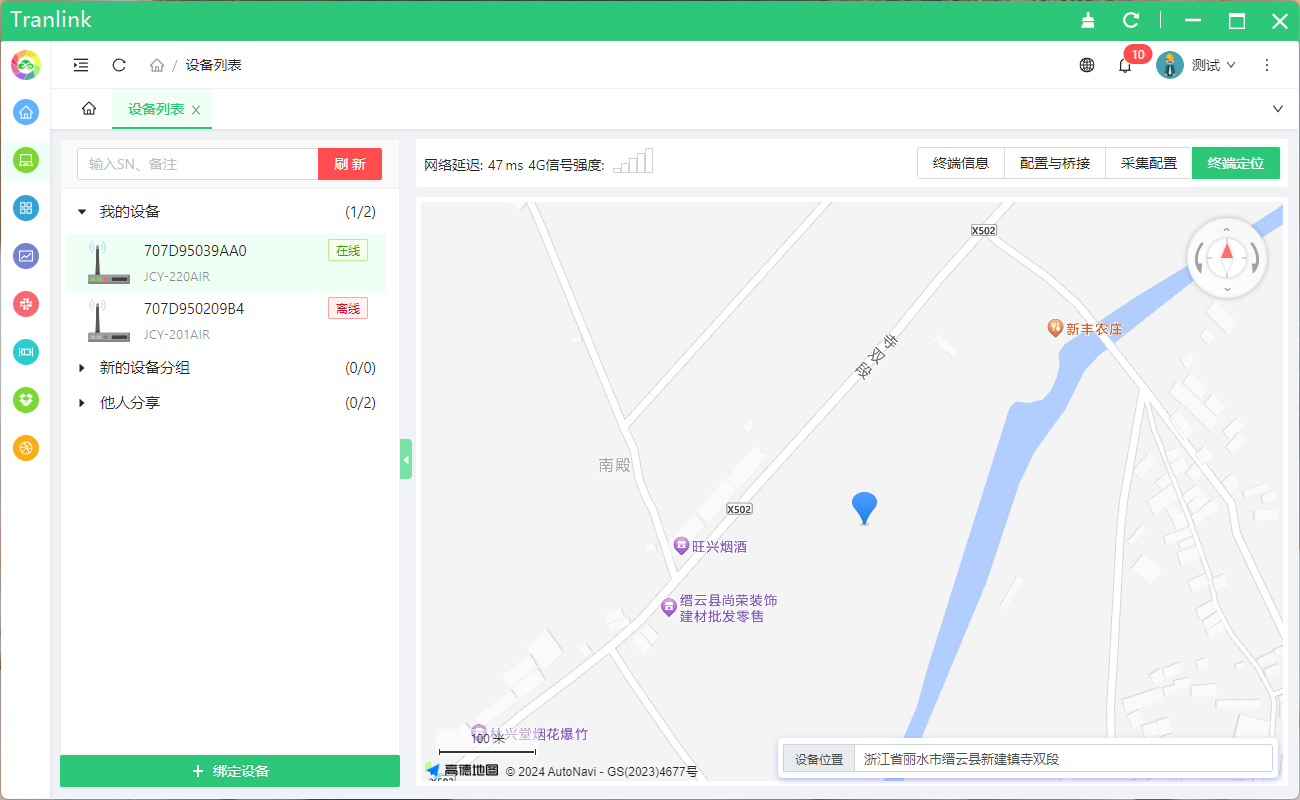Screen dimensions: 1300x800
Task: Click the JCY-220AIR model text
Action: pos(177,277)
